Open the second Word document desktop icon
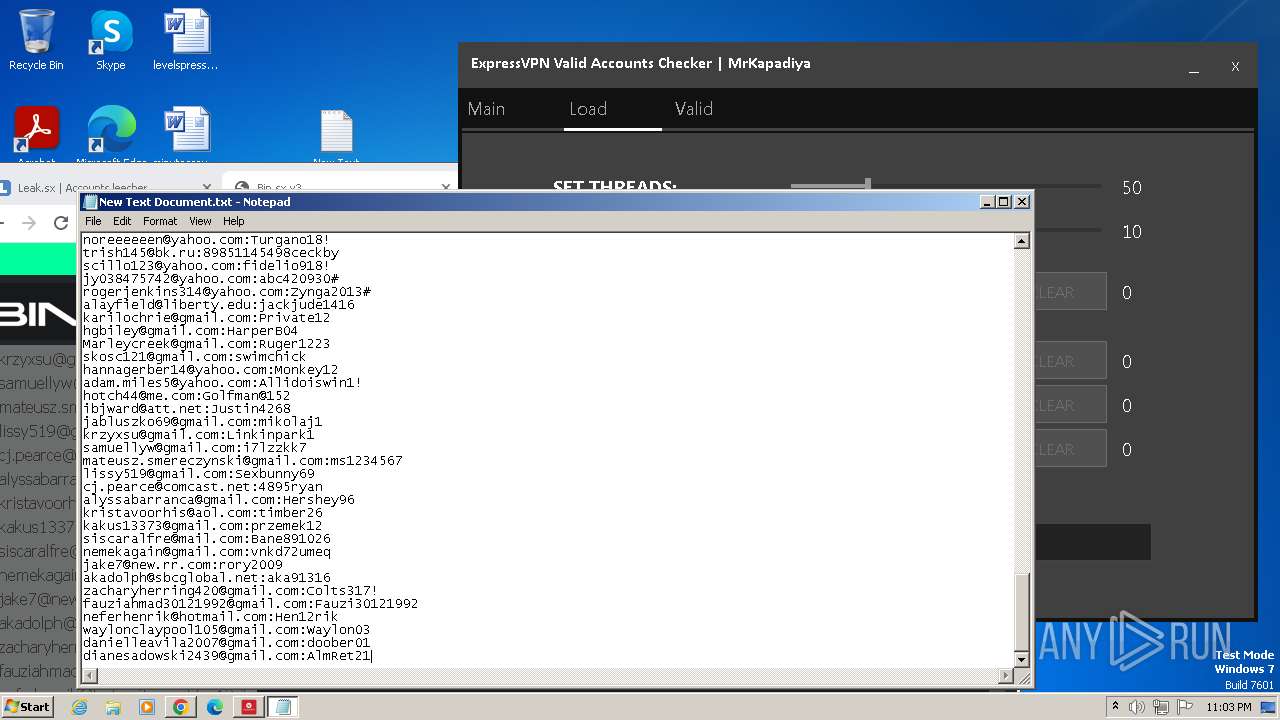Image resolution: width=1280 pixels, height=720 pixels. tap(186, 134)
